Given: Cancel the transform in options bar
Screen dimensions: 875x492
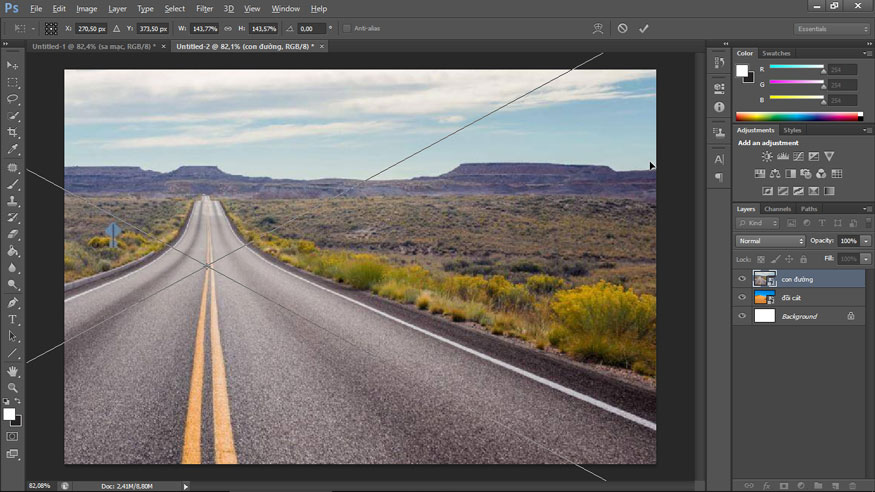Looking at the screenshot, I should (622, 29).
